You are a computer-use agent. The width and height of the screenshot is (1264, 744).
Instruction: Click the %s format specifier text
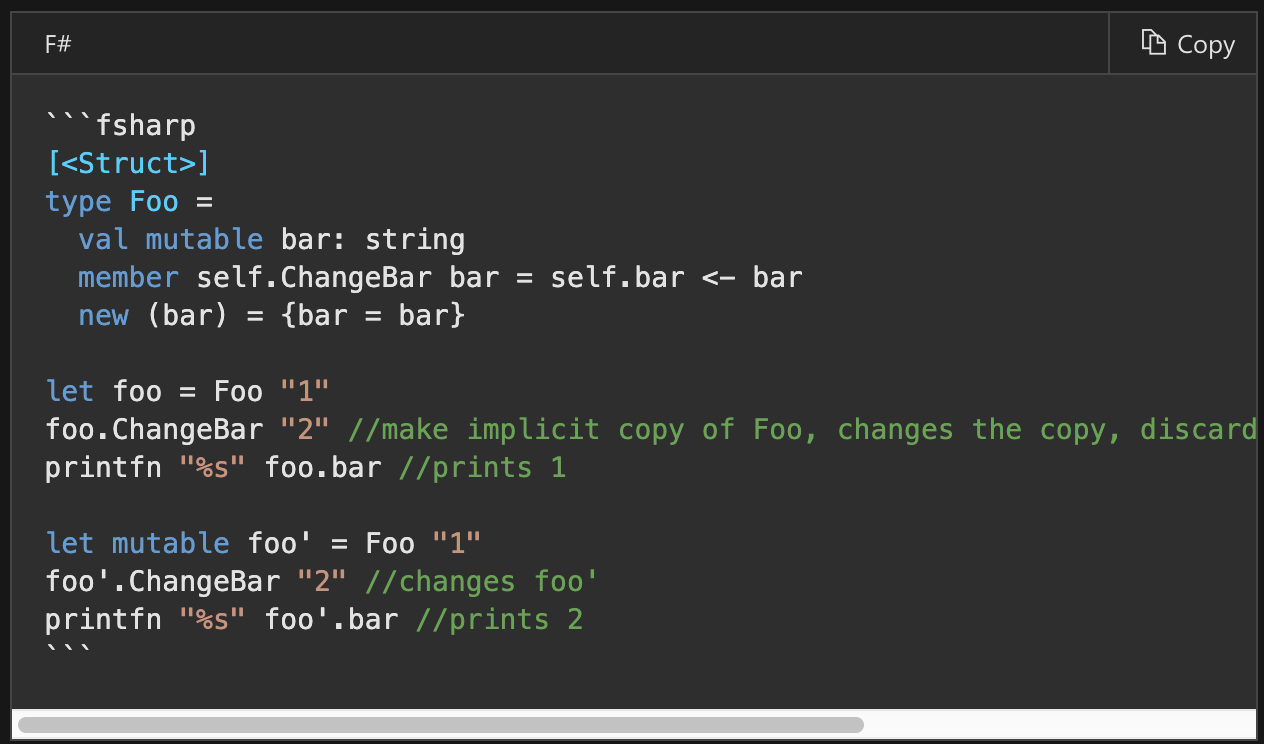coord(210,467)
